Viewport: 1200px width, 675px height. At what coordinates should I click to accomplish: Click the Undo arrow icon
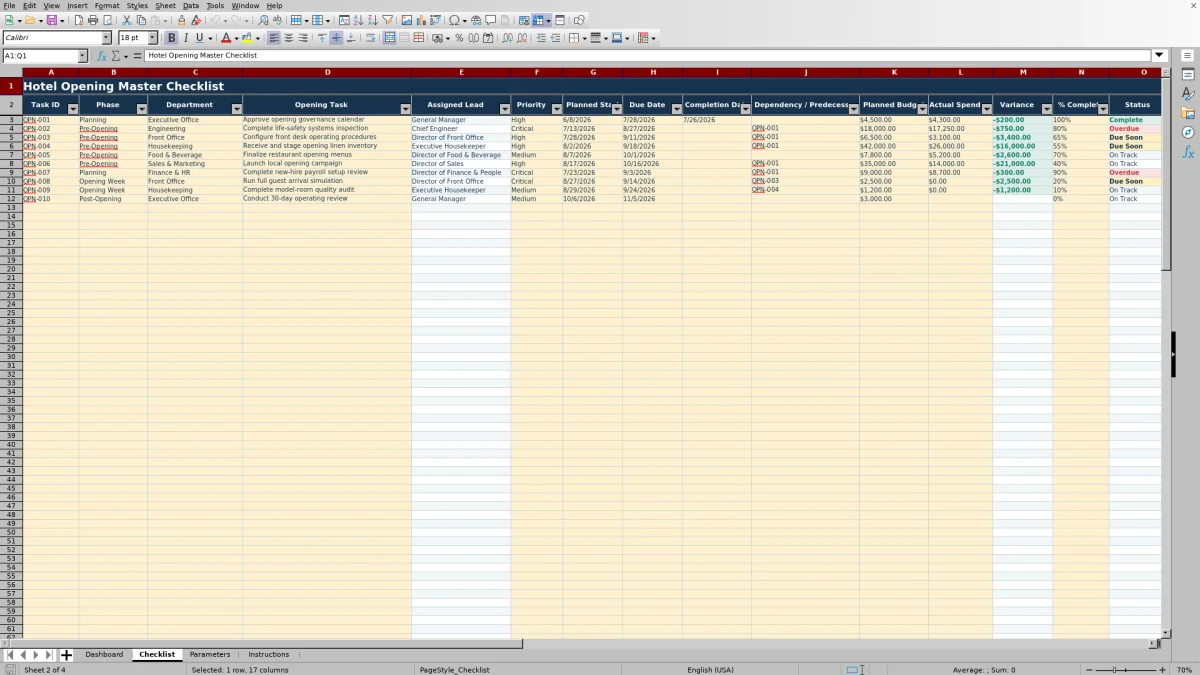point(215,20)
